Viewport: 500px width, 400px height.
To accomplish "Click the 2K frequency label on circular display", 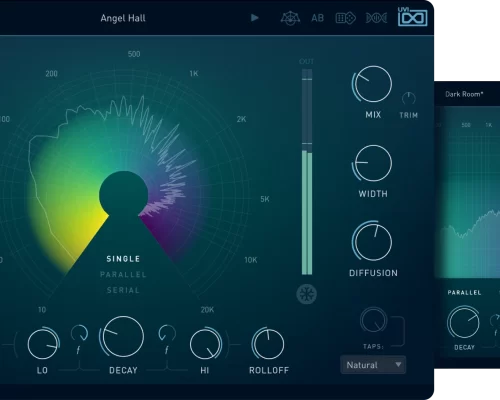I will 241,119.
